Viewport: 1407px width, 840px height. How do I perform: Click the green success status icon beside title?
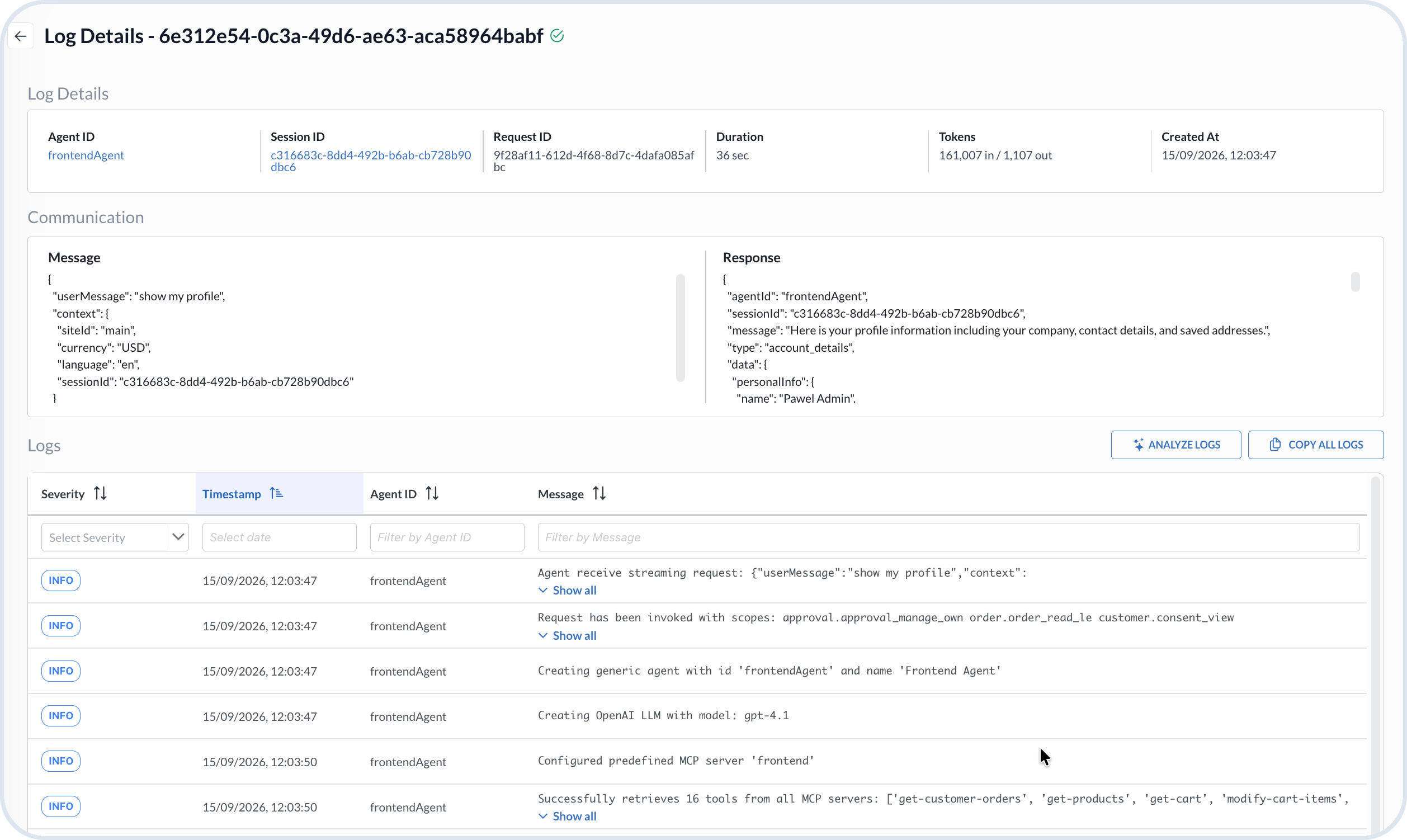point(557,36)
